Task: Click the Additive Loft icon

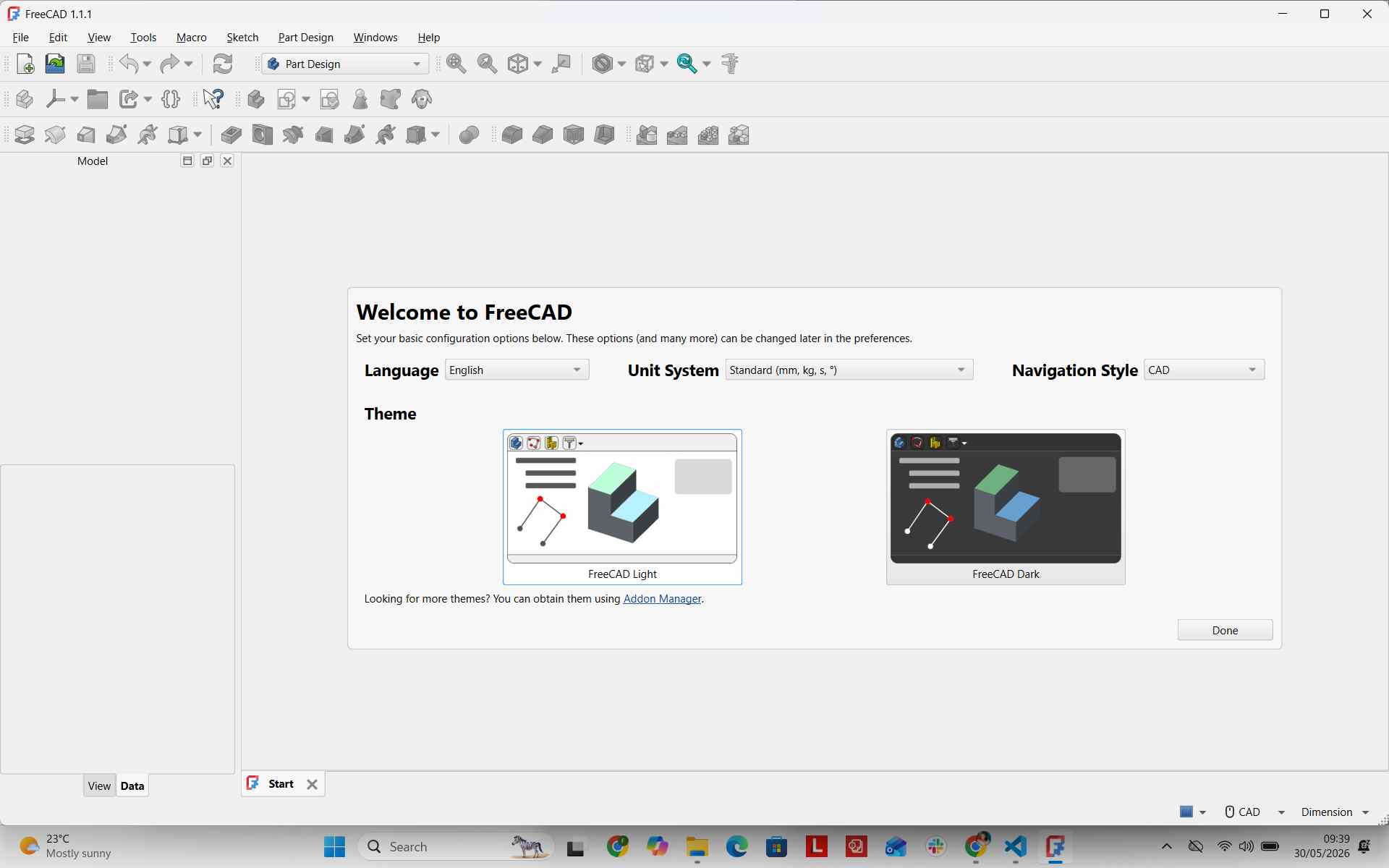Action: pyautogui.click(x=86, y=135)
